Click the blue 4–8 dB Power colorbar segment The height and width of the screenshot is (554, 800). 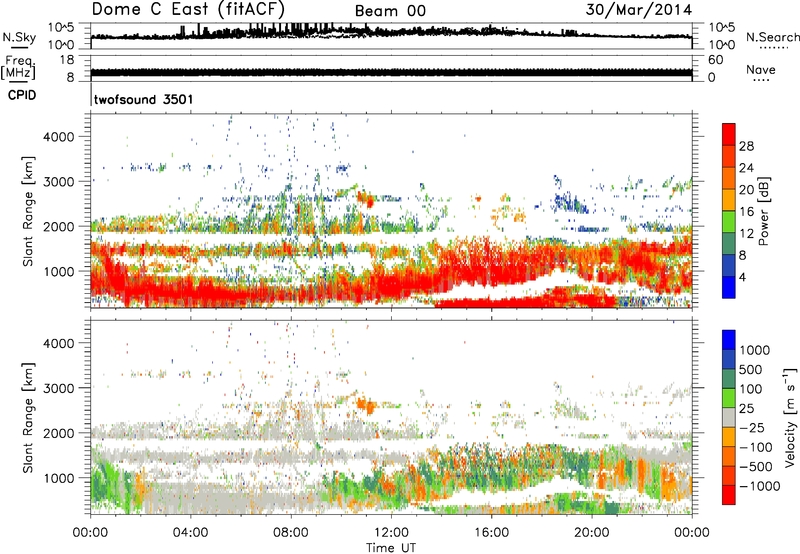(729, 266)
